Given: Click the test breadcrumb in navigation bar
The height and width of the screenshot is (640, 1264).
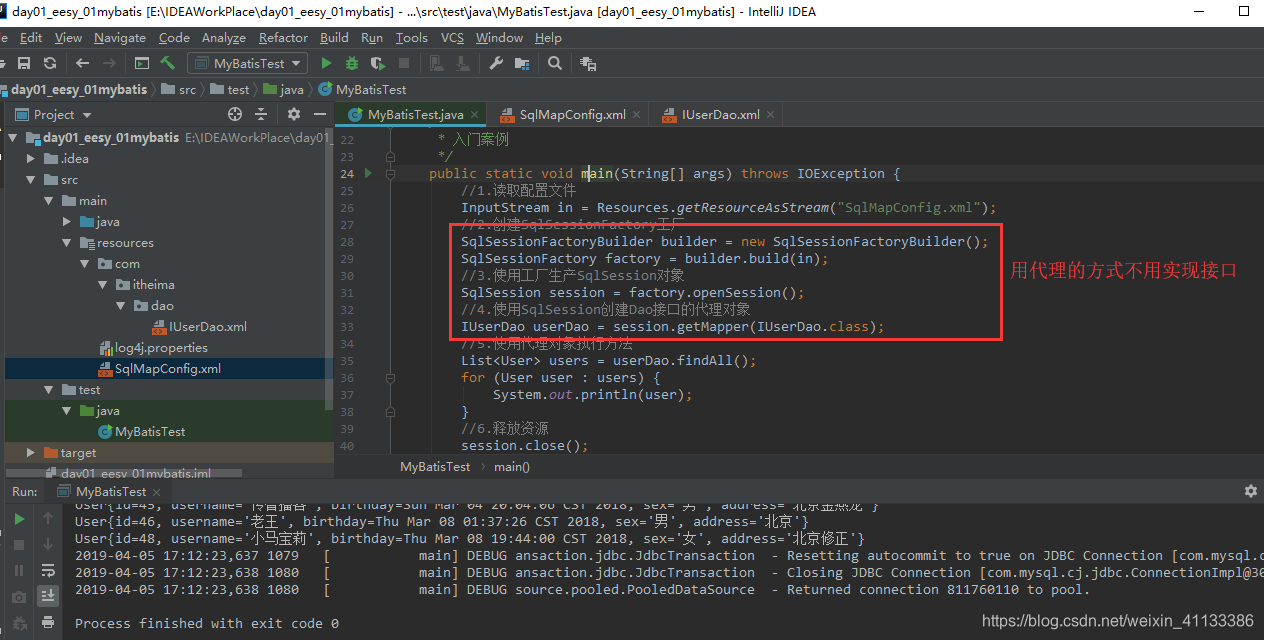Looking at the screenshot, I should coord(229,89).
